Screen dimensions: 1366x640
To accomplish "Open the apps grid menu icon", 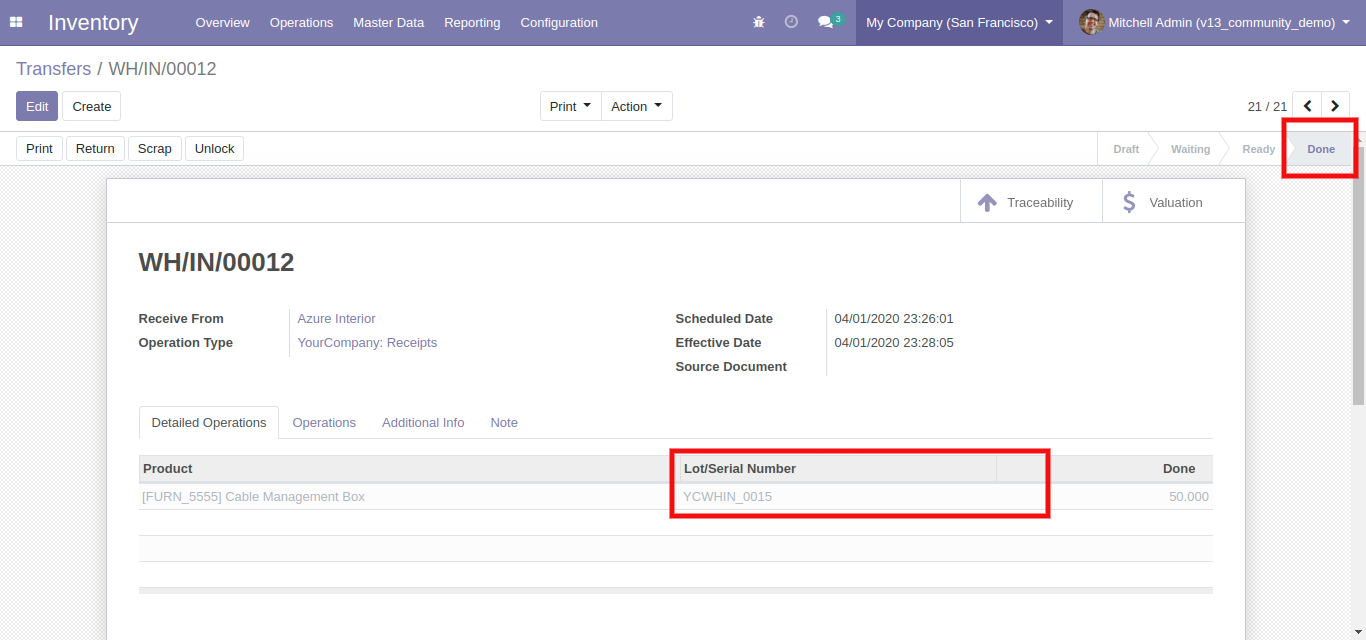I will pyautogui.click(x=16, y=22).
